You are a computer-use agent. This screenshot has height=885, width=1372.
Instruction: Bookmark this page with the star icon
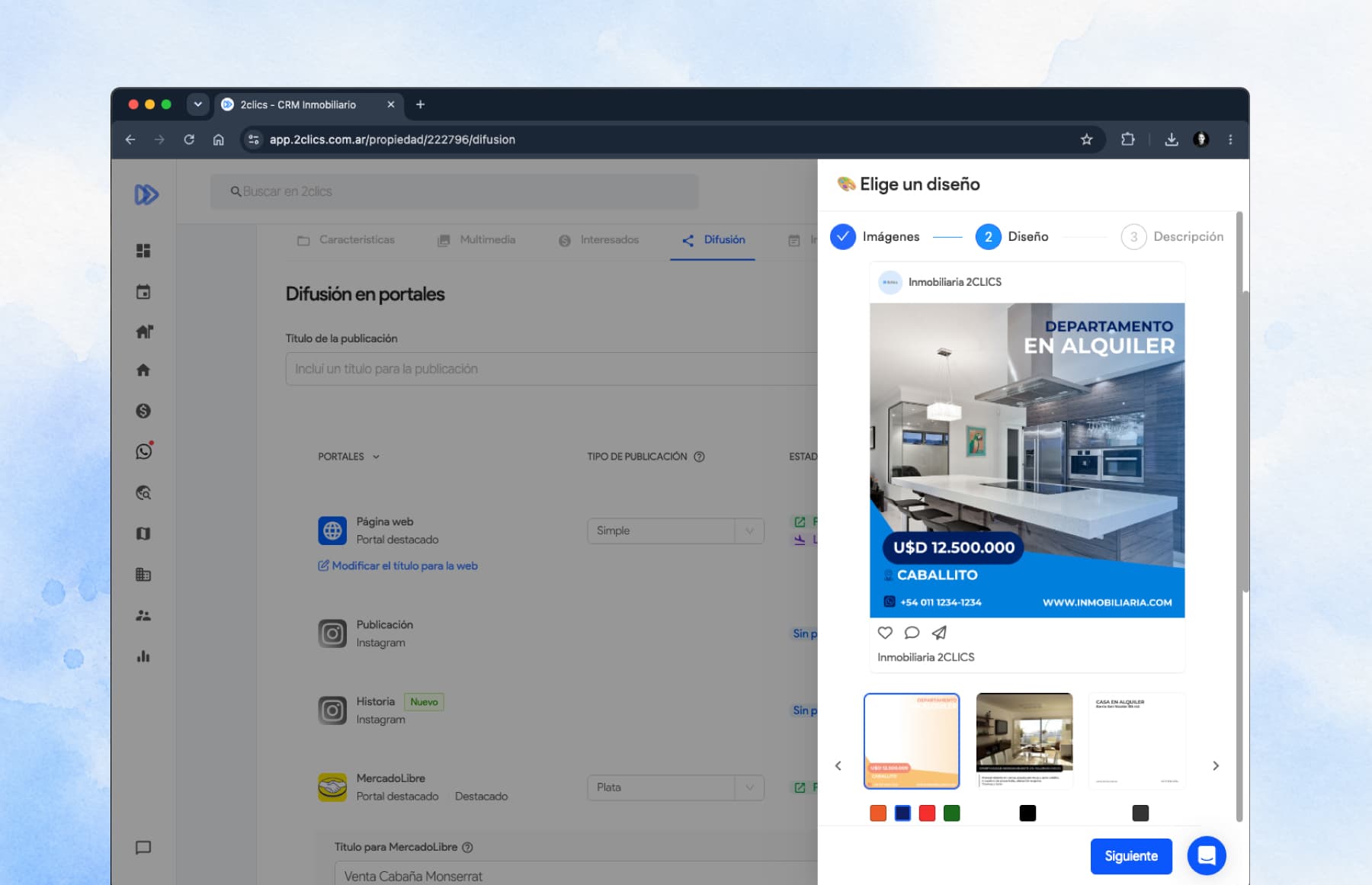click(x=1087, y=139)
